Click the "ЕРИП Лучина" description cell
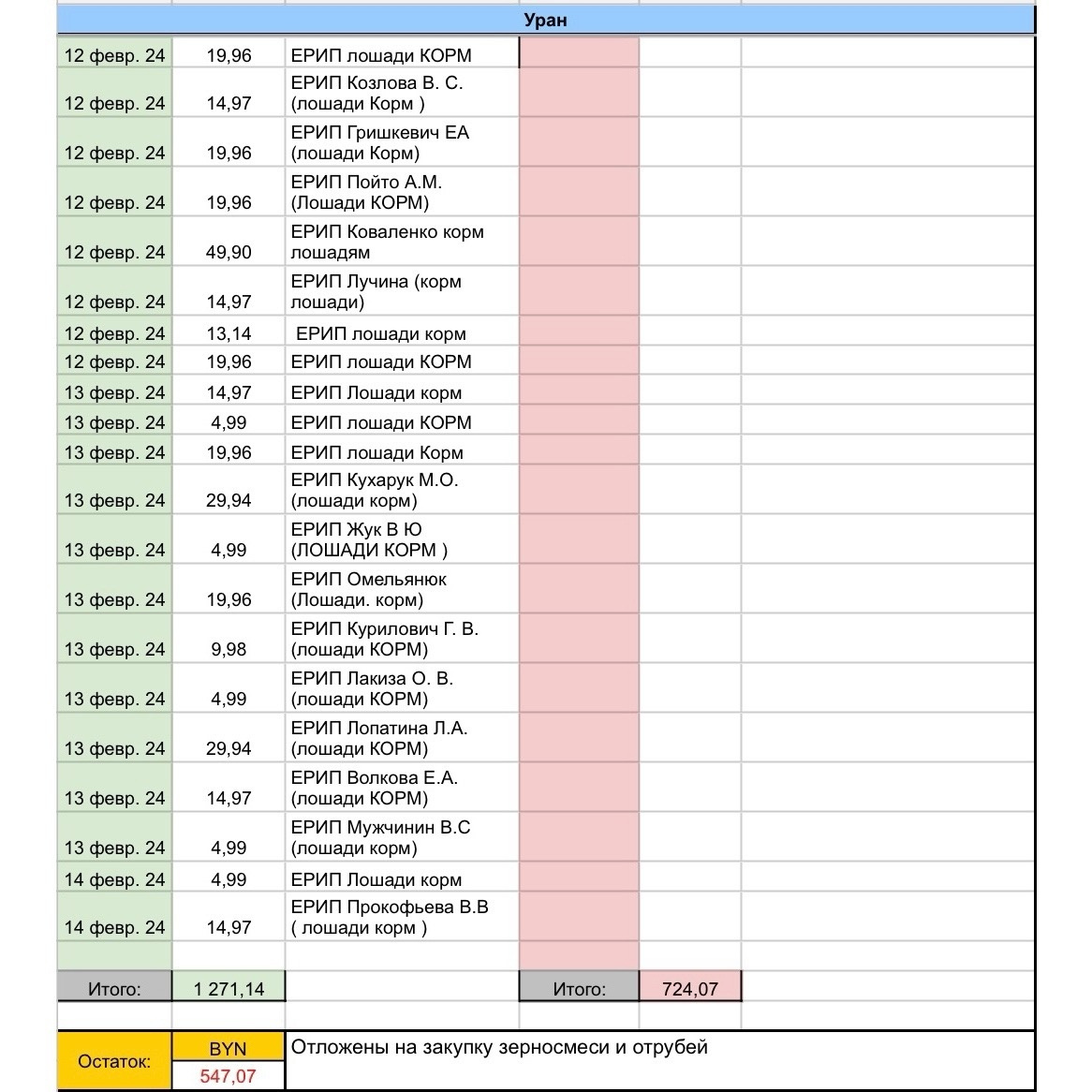 click(401, 291)
